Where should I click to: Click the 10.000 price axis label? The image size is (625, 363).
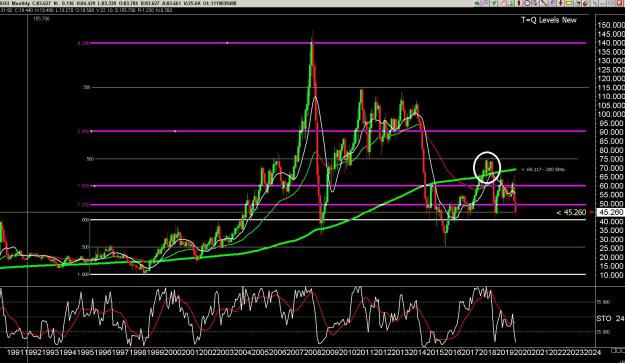[x=611, y=275]
